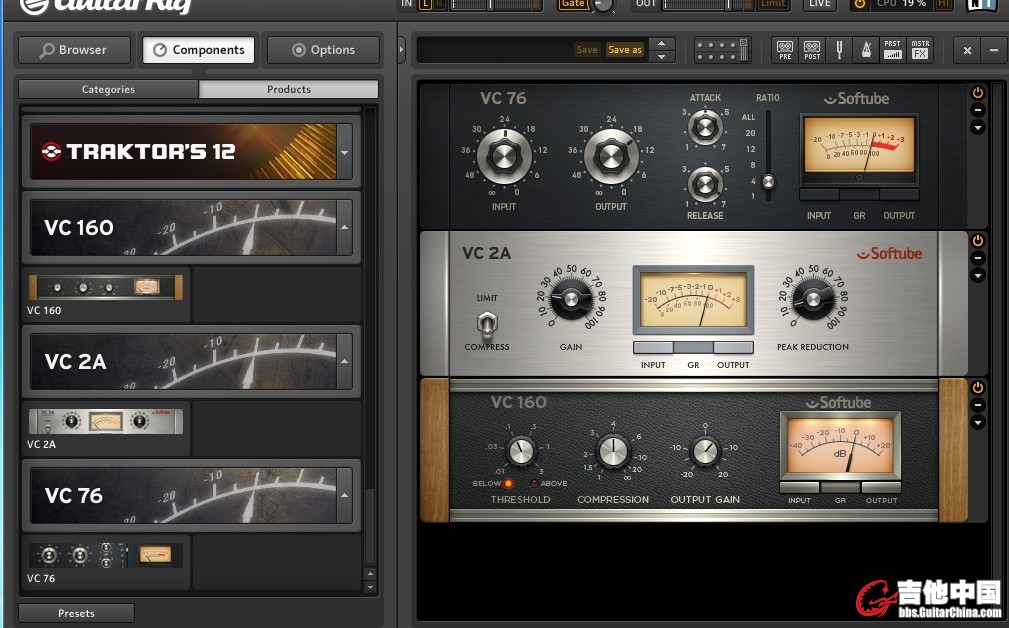Switch to the Browser tab
The width and height of the screenshot is (1009, 628).
(x=75, y=50)
